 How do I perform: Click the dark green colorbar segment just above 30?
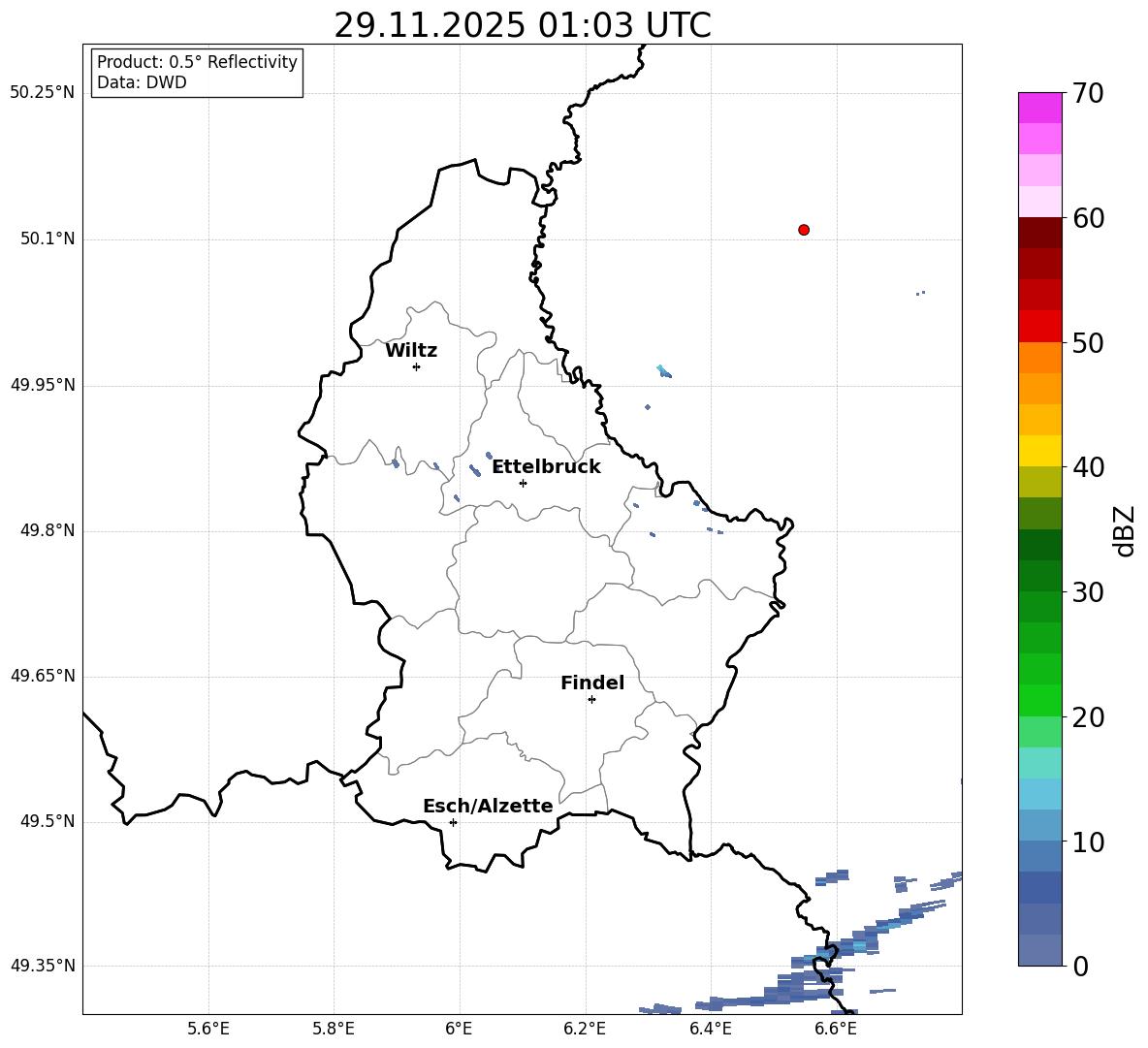point(1039,576)
